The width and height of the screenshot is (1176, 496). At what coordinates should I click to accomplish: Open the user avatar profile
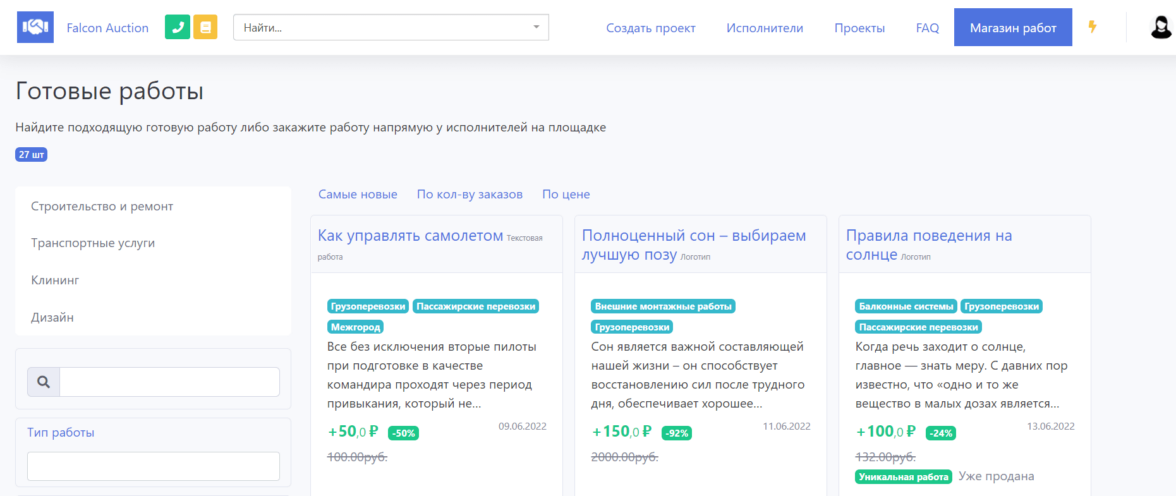[1161, 27]
